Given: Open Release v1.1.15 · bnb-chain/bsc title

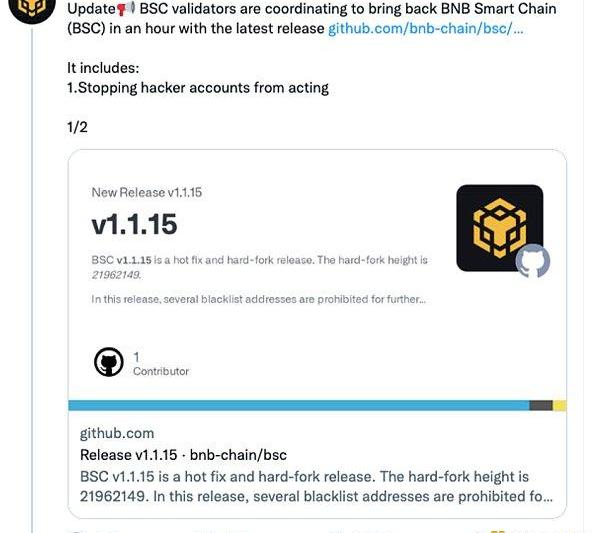Looking at the screenshot, I should tap(183, 455).
